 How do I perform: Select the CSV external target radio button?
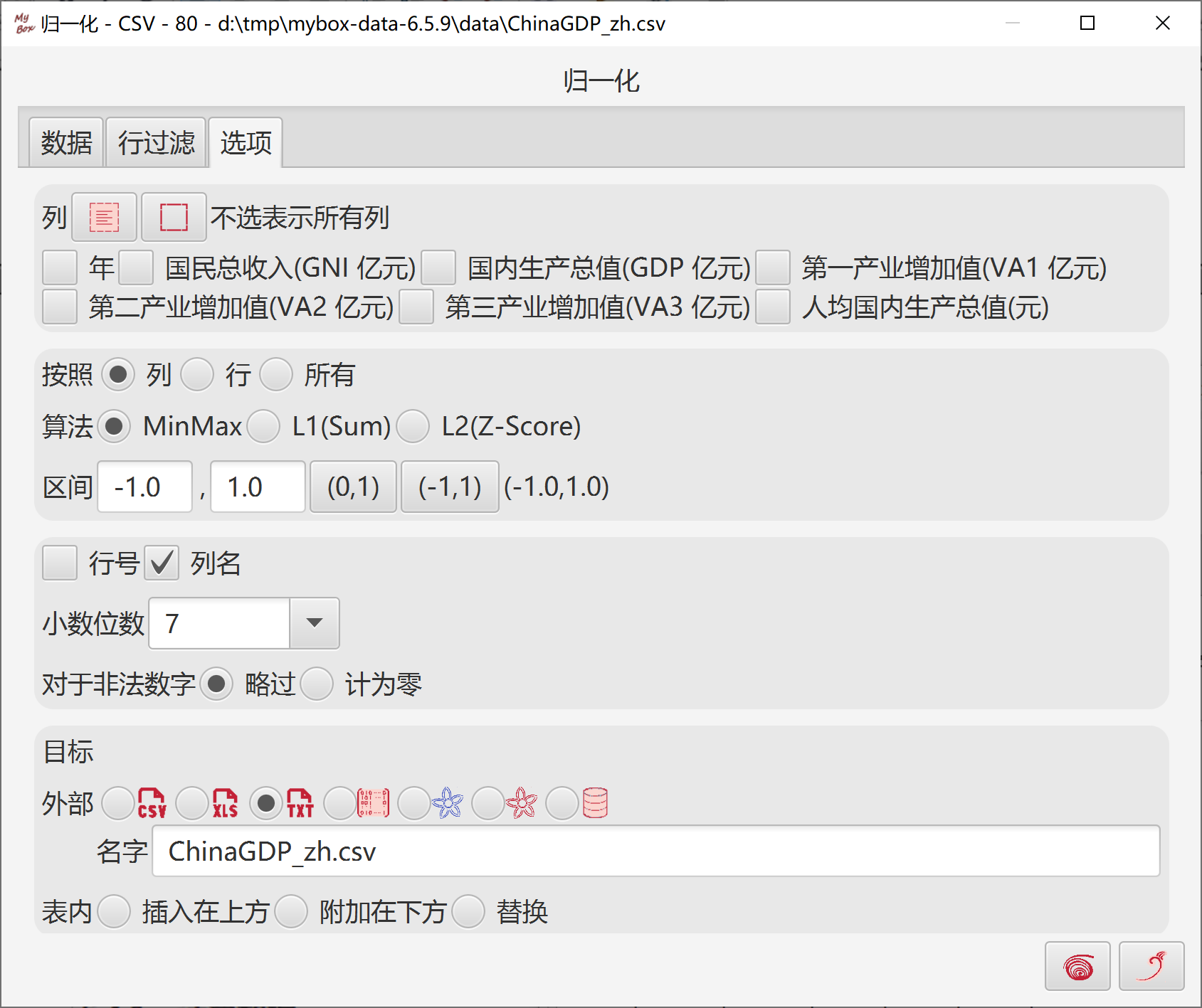click(118, 803)
